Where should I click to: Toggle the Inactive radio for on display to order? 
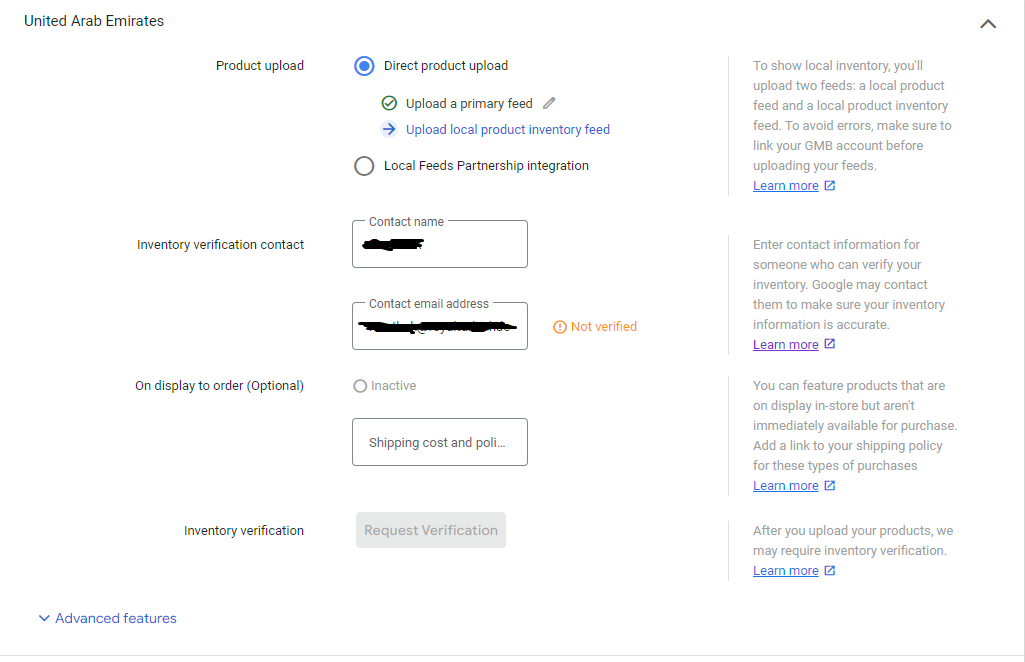360,386
